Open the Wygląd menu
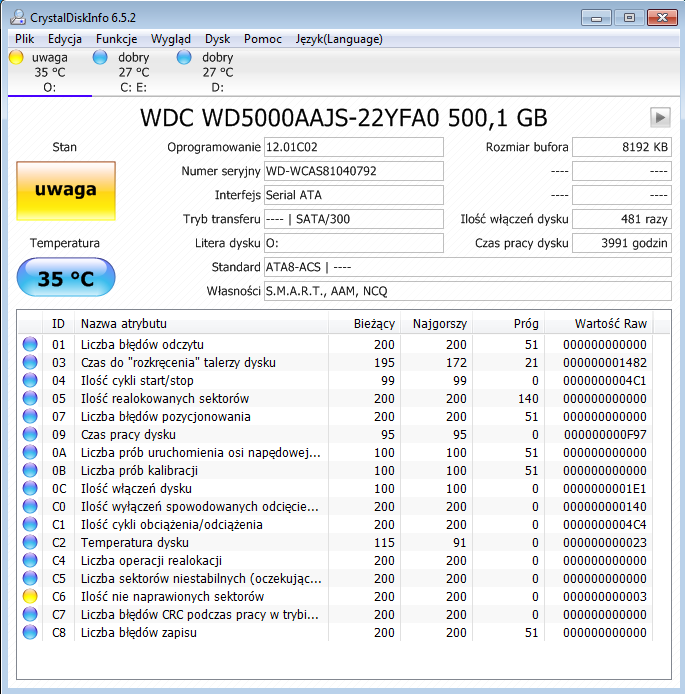 tap(171, 39)
